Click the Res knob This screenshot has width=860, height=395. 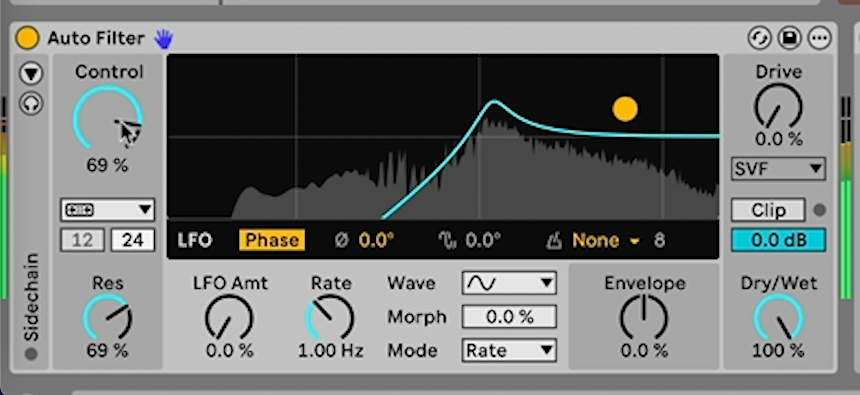click(x=108, y=318)
